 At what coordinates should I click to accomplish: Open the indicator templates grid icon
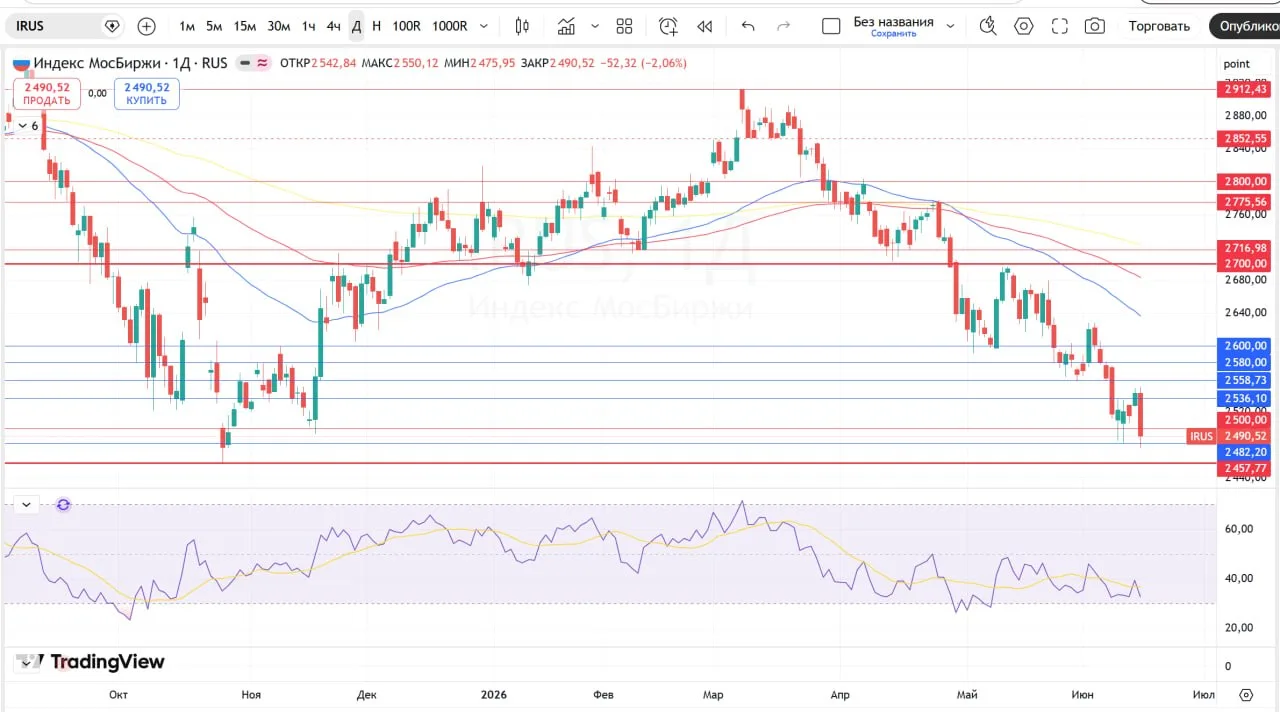pos(625,26)
